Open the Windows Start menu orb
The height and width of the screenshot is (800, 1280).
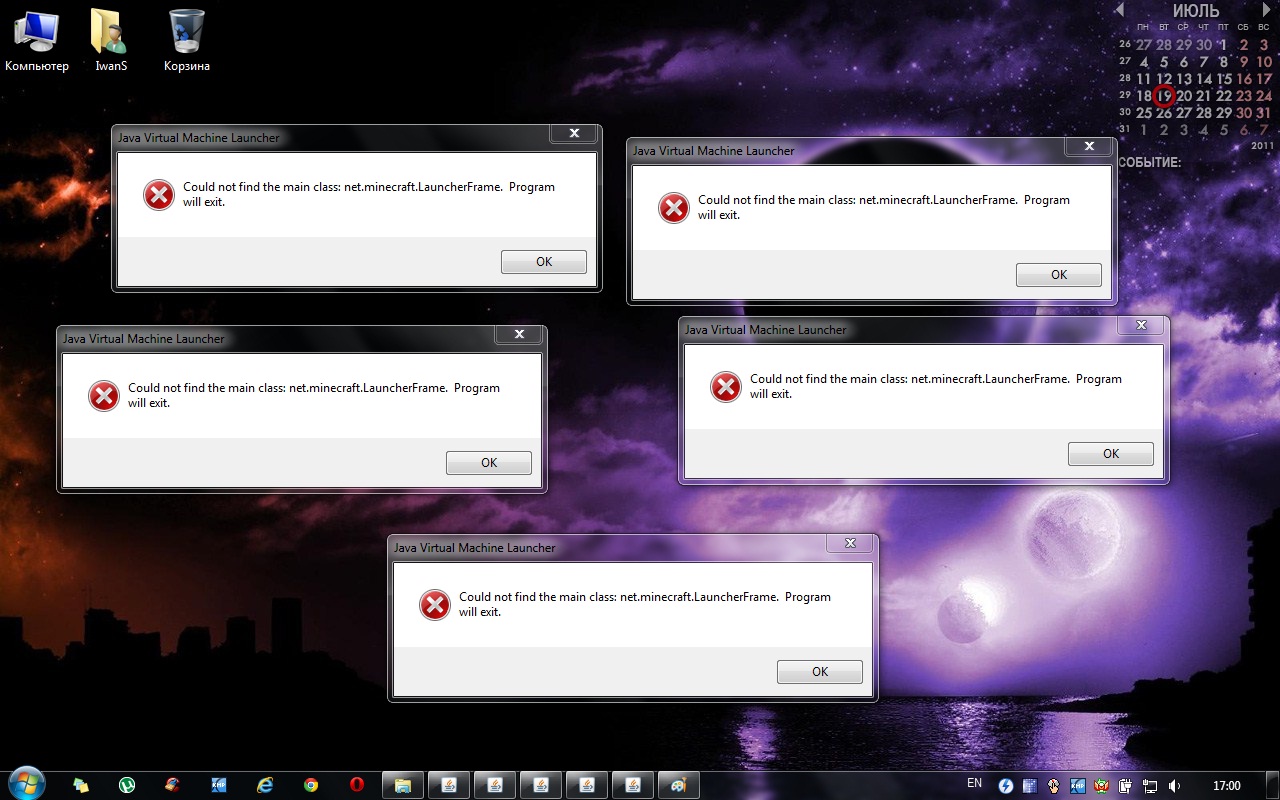pyautogui.click(x=26, y=782)
